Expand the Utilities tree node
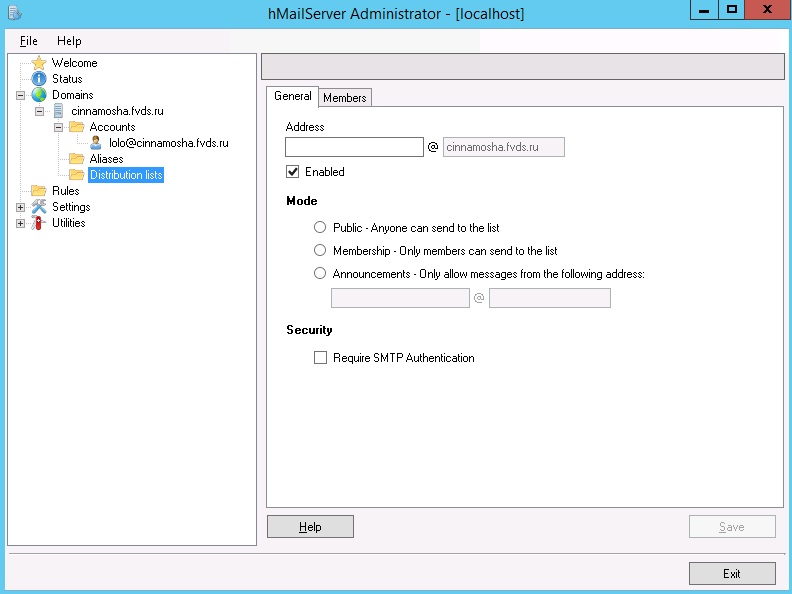The image size is (792, 594). (x=20, y=223)
